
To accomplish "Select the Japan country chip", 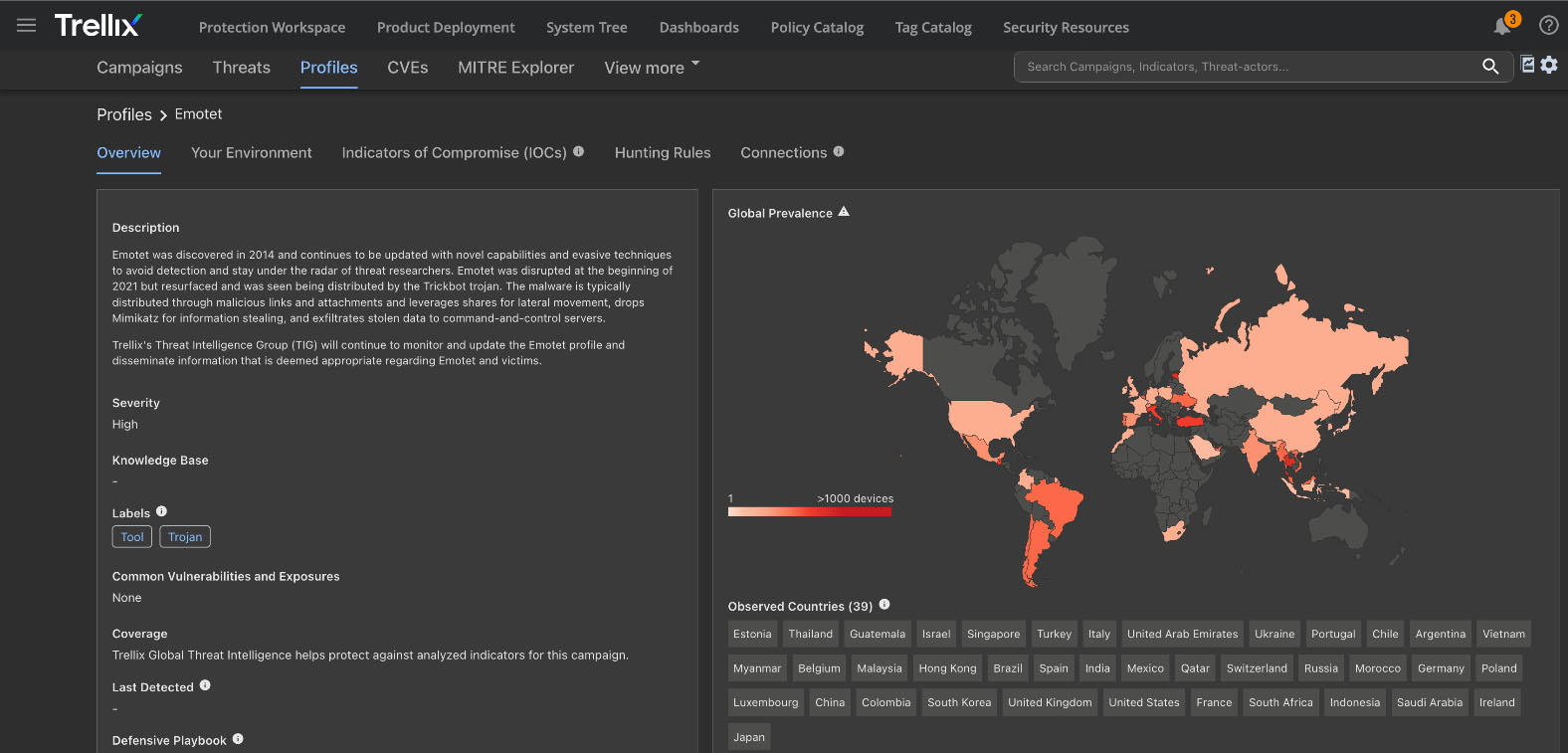I will tap(749, 737).
